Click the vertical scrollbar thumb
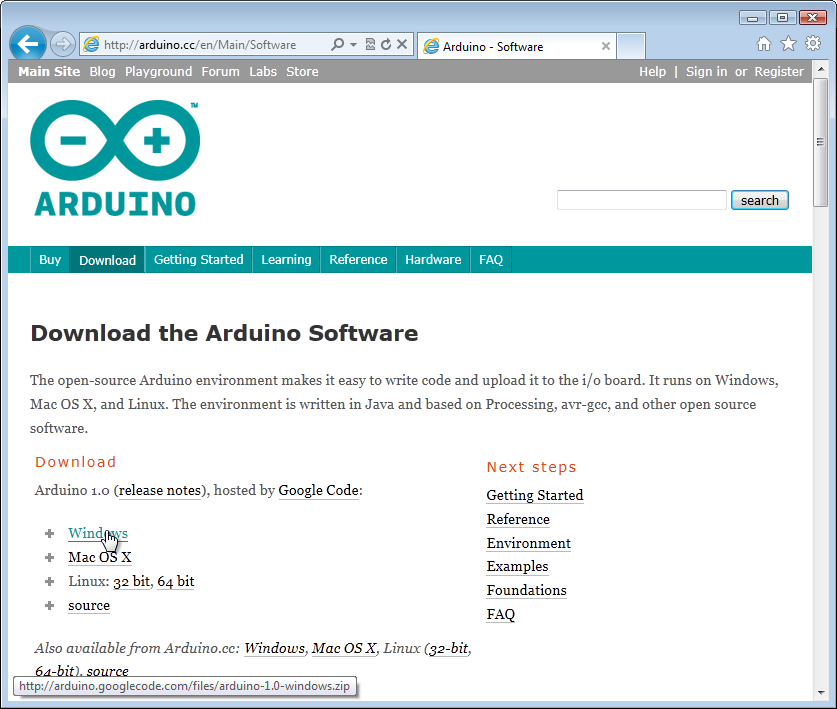The image size is (837, 709). click(820, 142)
